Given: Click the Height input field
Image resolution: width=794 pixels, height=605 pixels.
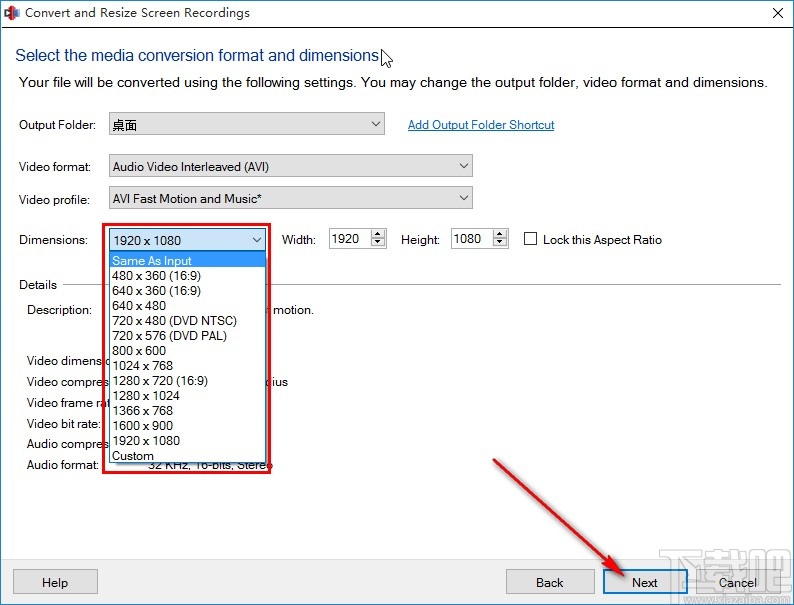Looking at the screenshot, I should [472, 238].
